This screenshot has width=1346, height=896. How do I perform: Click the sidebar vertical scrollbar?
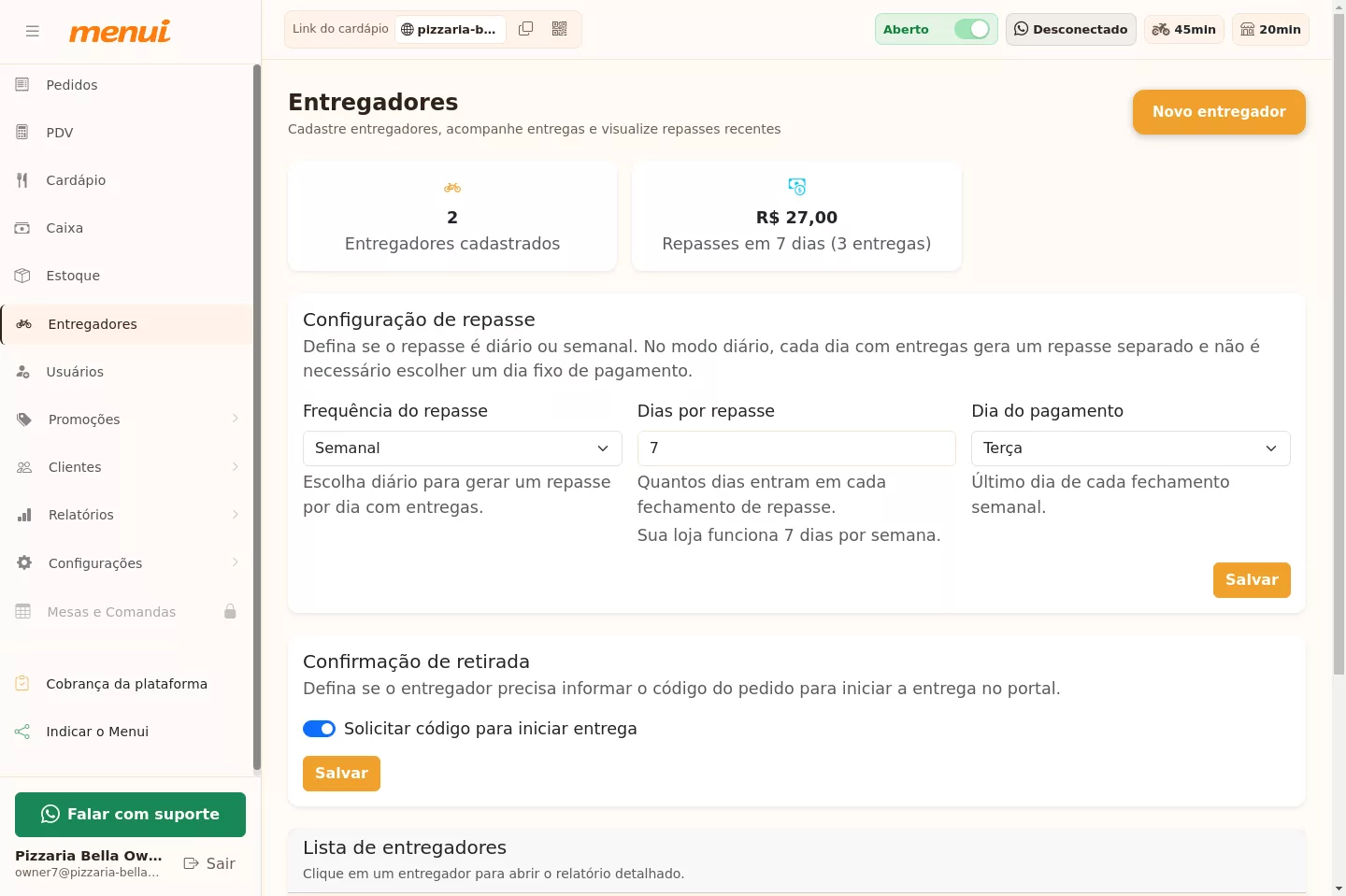pos(257,418)
